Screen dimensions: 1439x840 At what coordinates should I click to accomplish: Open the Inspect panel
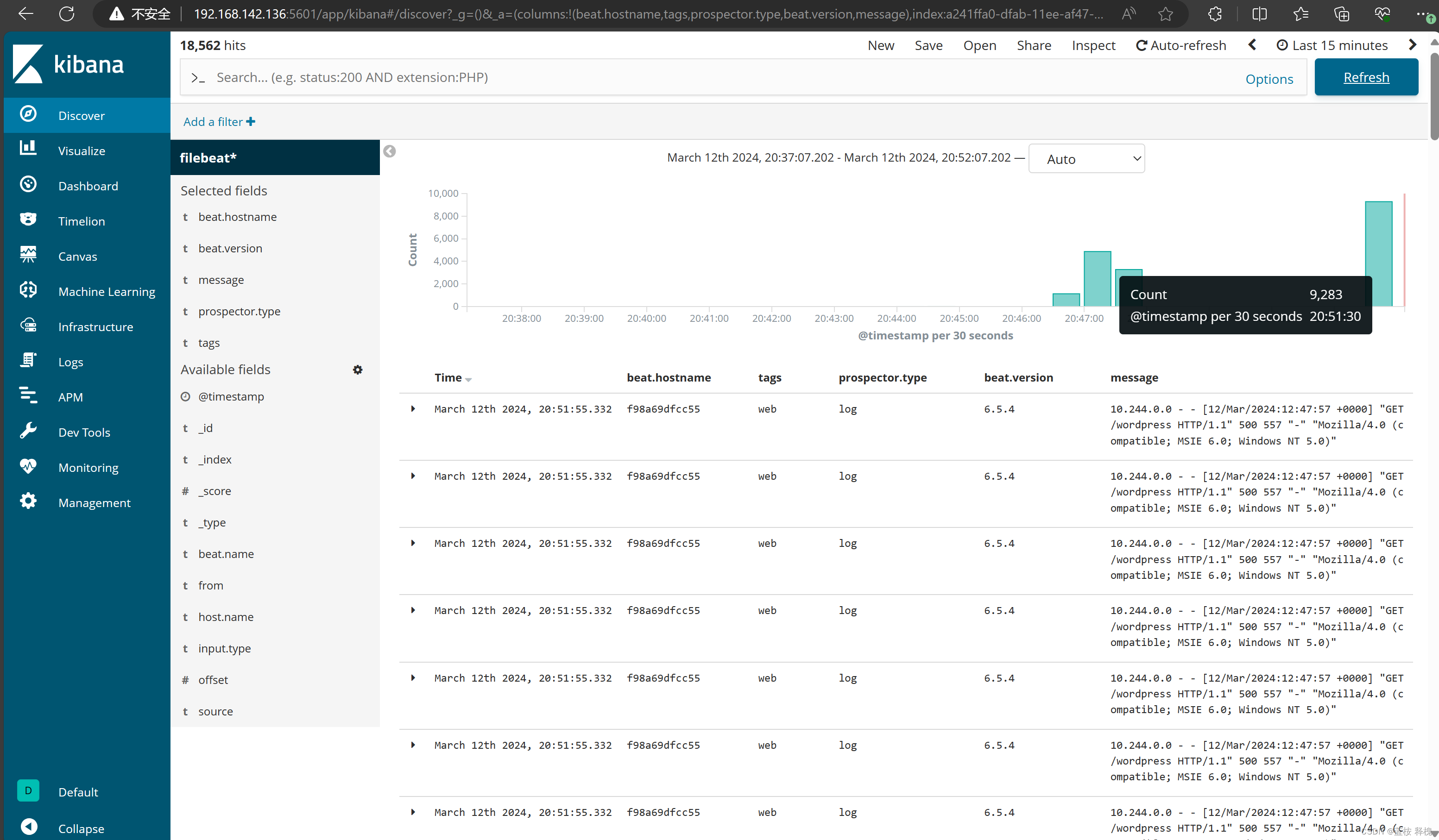[1093, 45]
